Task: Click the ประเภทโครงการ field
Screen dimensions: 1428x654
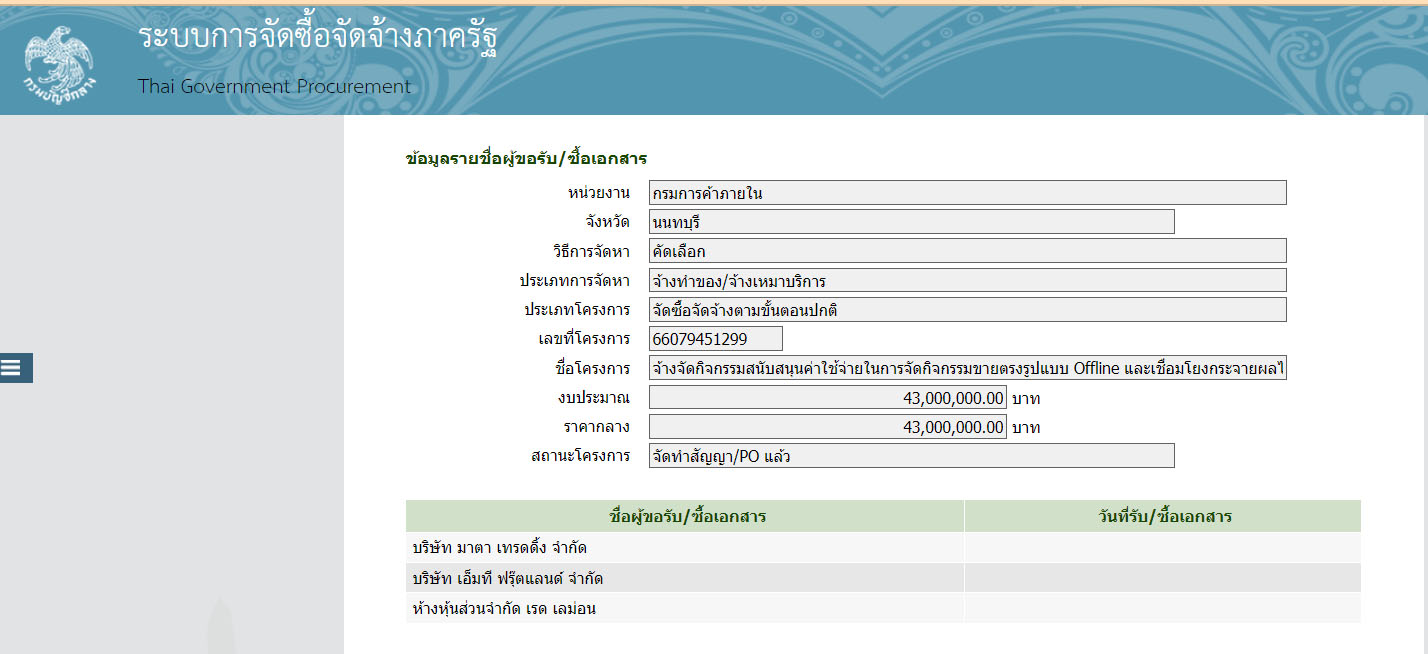Action: pos(967,310)
